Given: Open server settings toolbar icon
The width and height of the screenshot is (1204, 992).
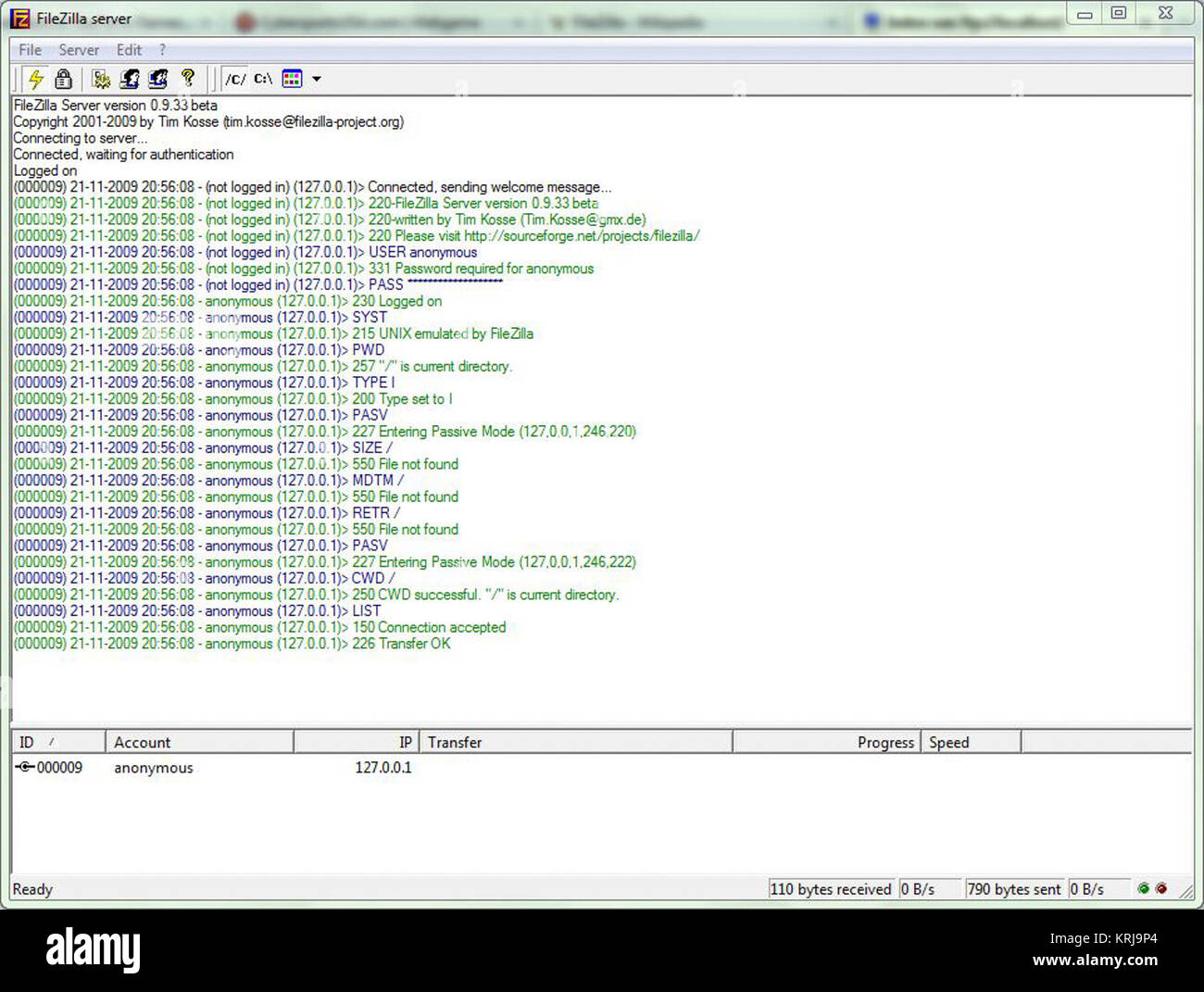Looking at the screenshot, I should point(101,79).
